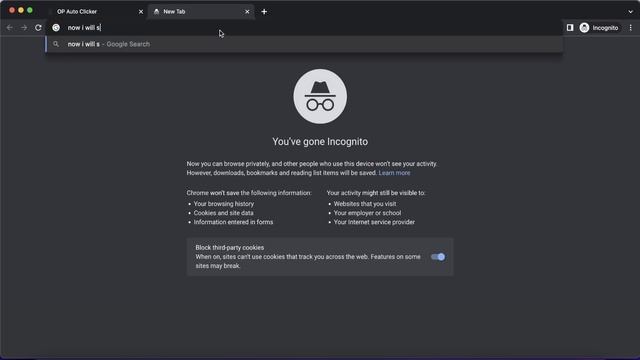Click the large incognito hat-and-glasses logo

(x=320, y=96)
